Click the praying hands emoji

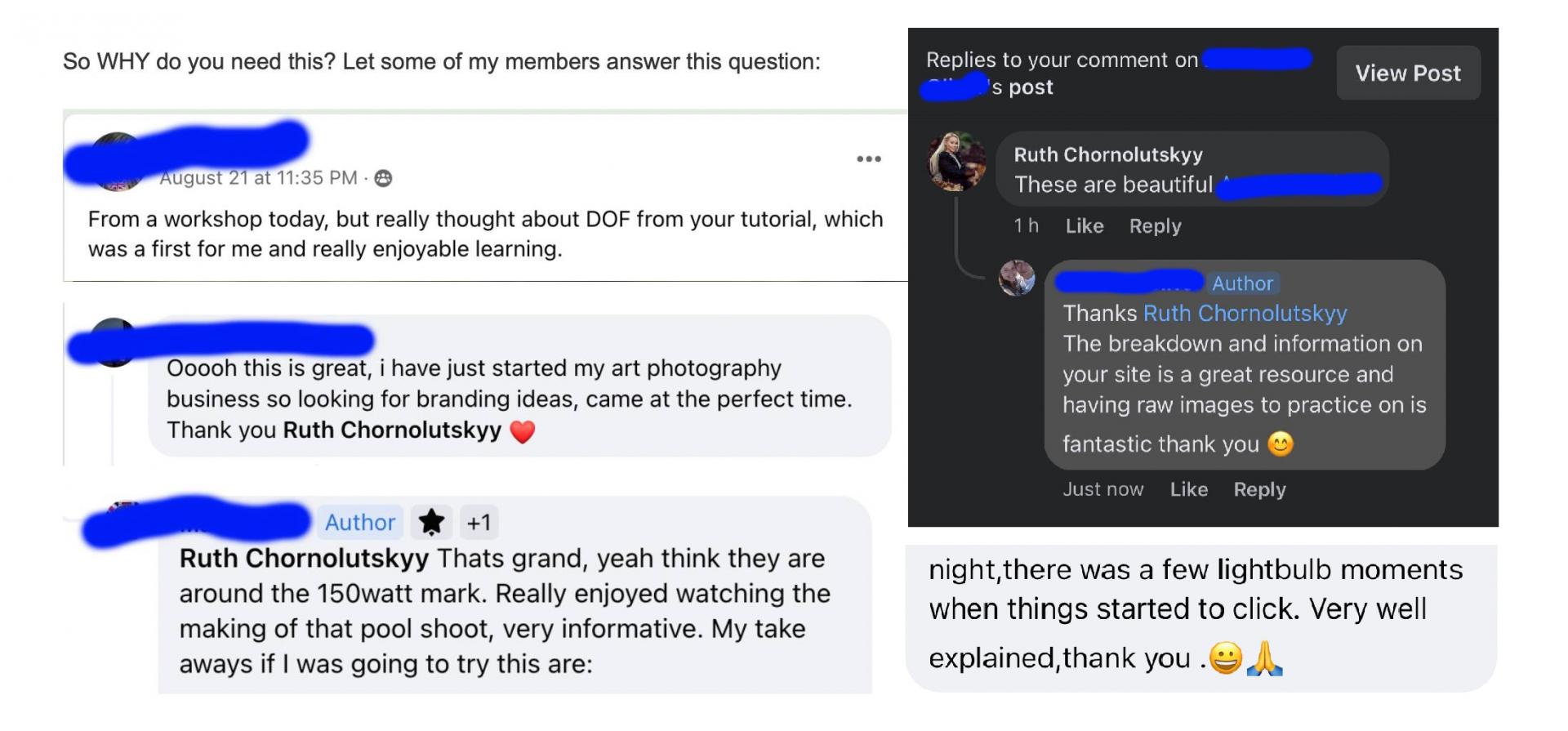[x=1264, y=658]
